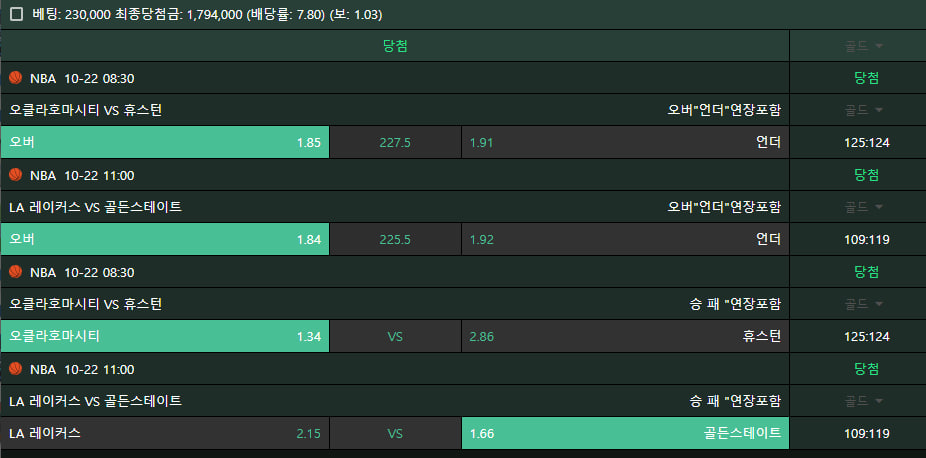Select the 언더 bet with odds 1.91

pyautogui.click(x=625, y=143)
